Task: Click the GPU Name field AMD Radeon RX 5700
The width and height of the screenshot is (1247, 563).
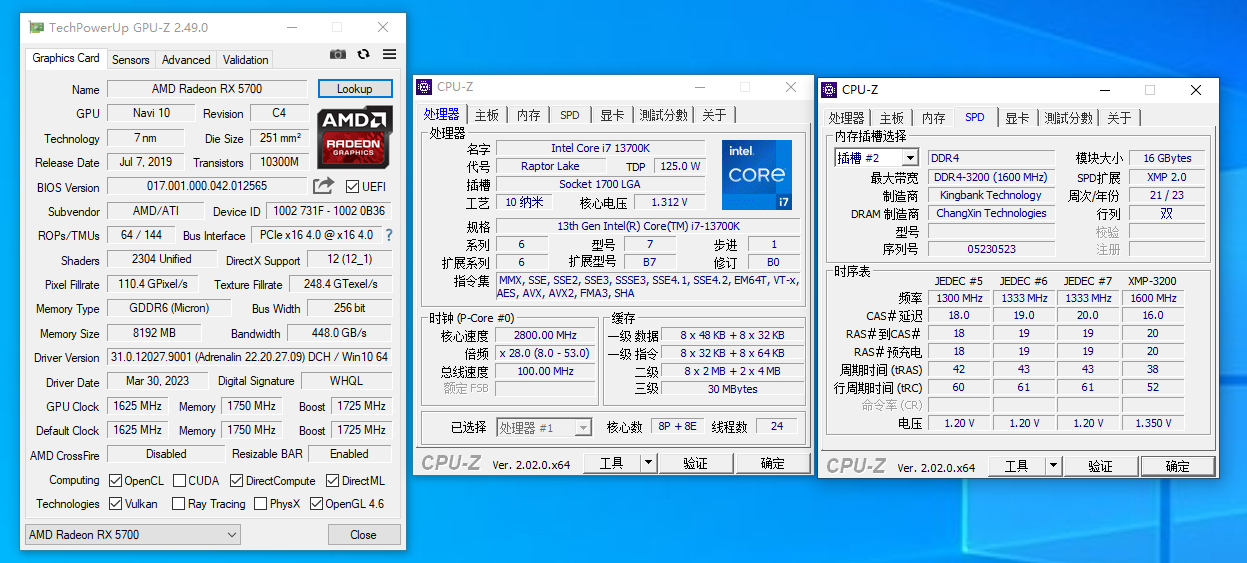Action: point(206,89)
